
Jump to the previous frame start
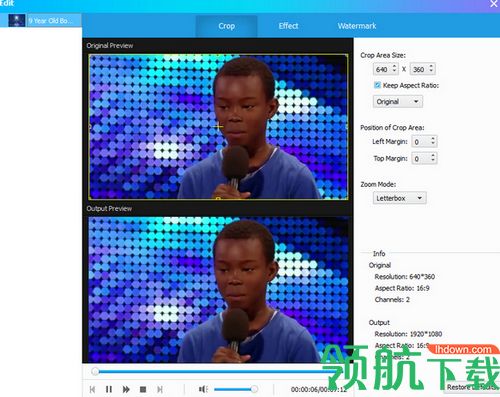[92, 389]
